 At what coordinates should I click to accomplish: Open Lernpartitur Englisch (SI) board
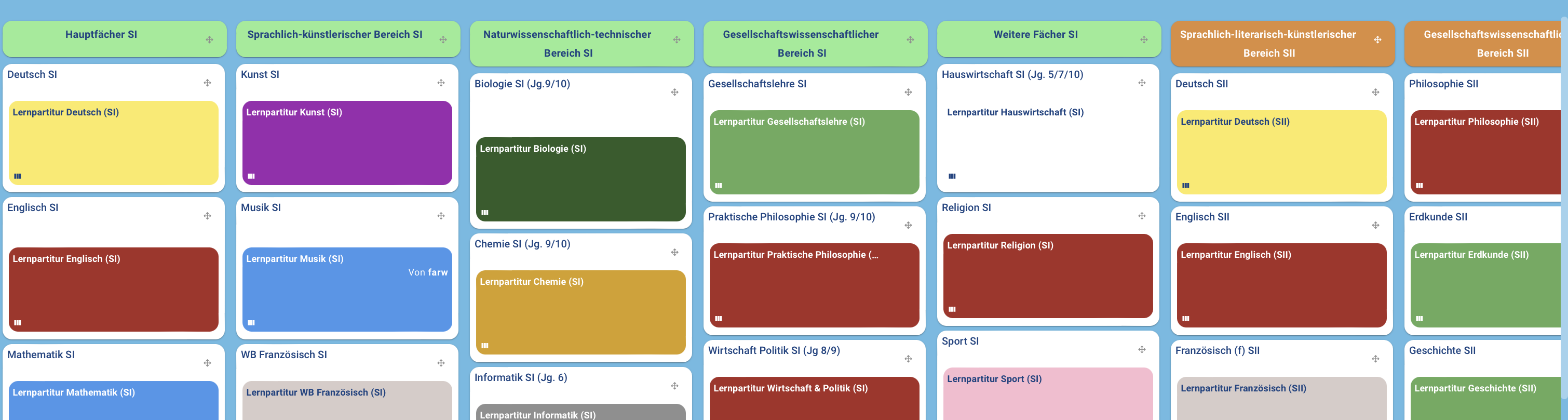113,289
